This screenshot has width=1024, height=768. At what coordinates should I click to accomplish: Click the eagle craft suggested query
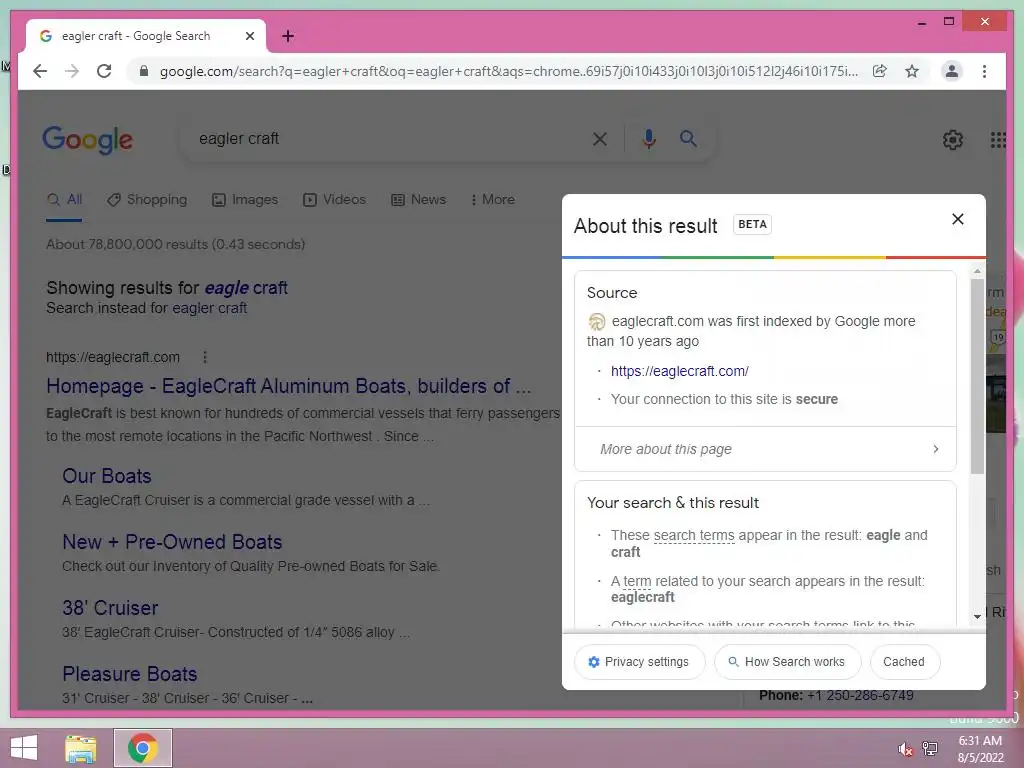(x=246, y=288)
